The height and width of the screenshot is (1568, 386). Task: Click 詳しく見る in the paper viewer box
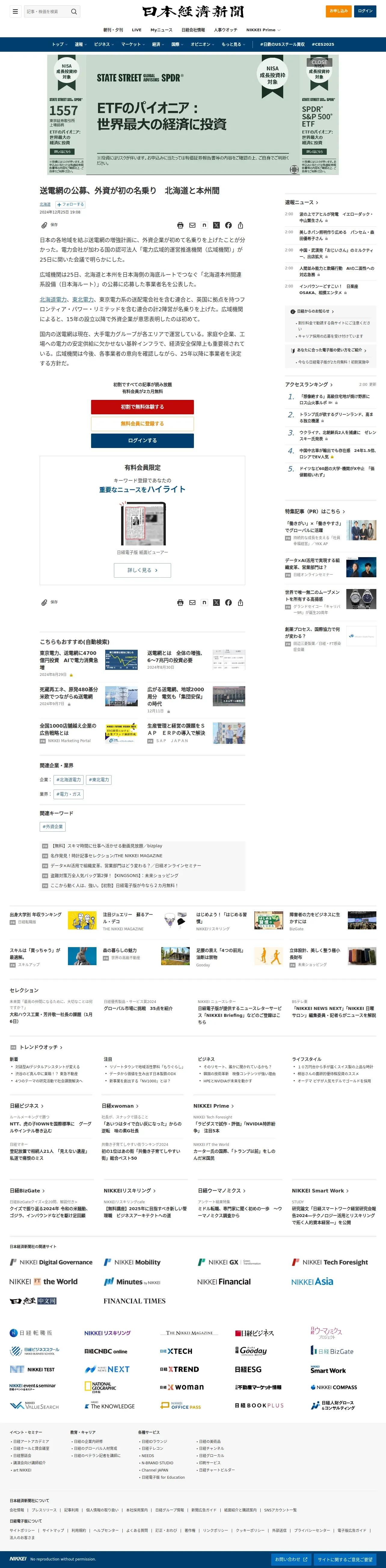tap(142, 570)
